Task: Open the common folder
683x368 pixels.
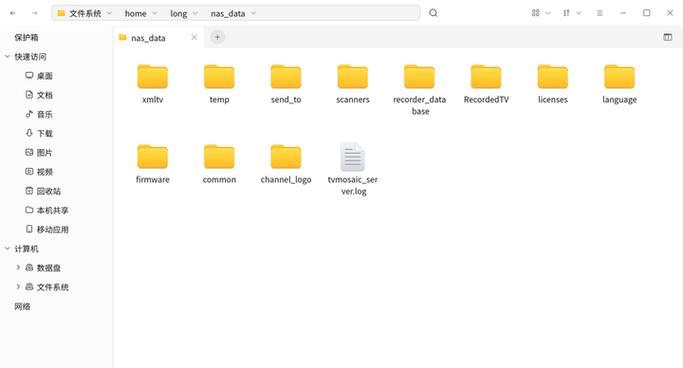Action: 219,164
